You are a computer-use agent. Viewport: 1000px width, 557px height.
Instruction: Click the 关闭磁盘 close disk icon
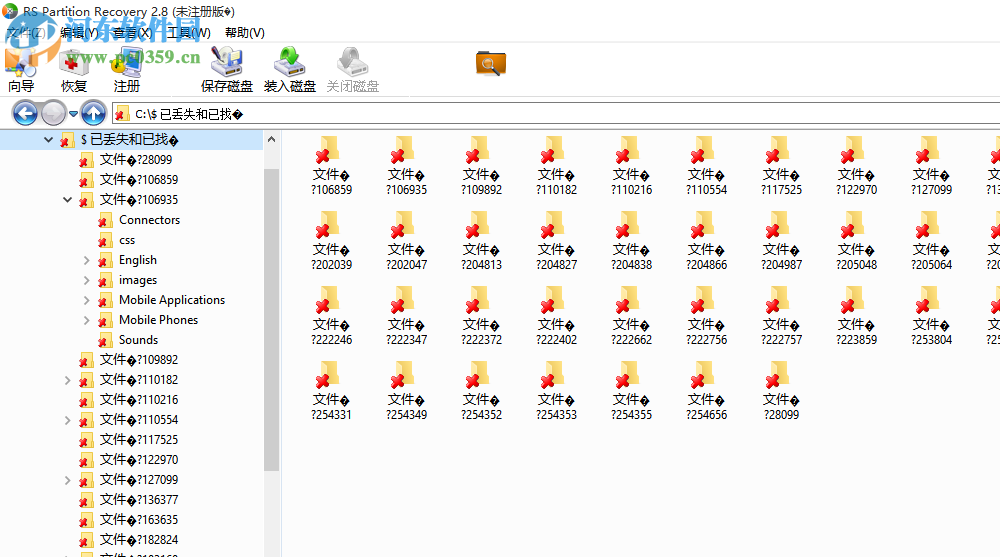[x=353, y=69]
